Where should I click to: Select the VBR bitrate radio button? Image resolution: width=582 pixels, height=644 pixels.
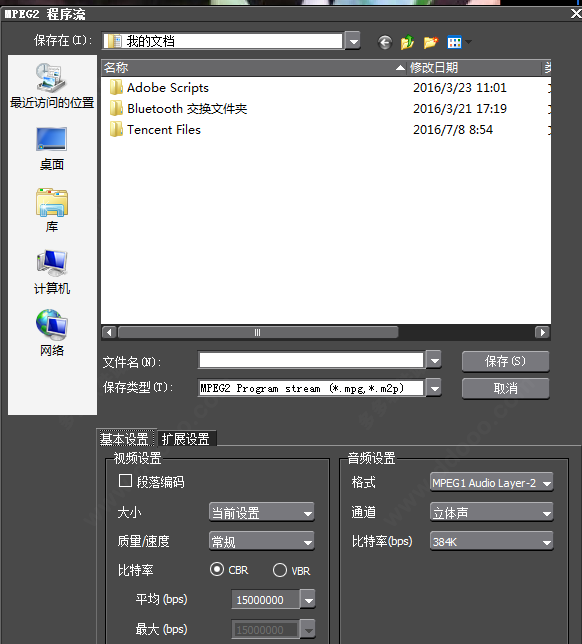[280, 570]
